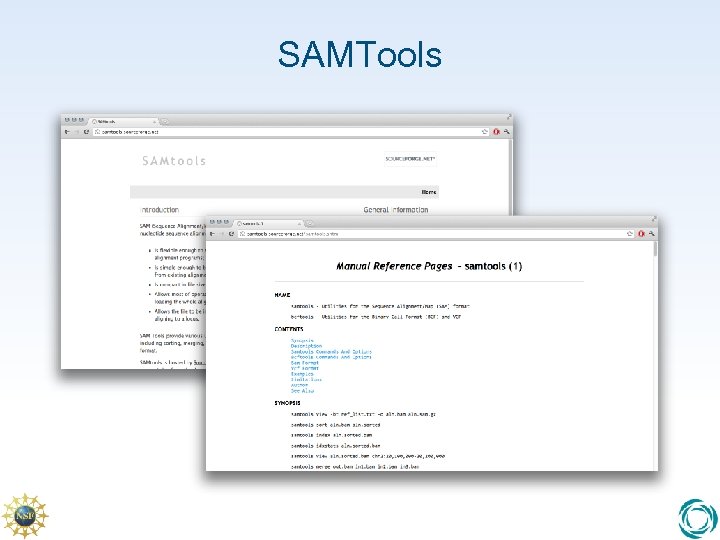This screenshot has width=720, height=540.
Task: Click SOURCEFORGE.NET logo in rear window
Action: click(x=410, y=159)
